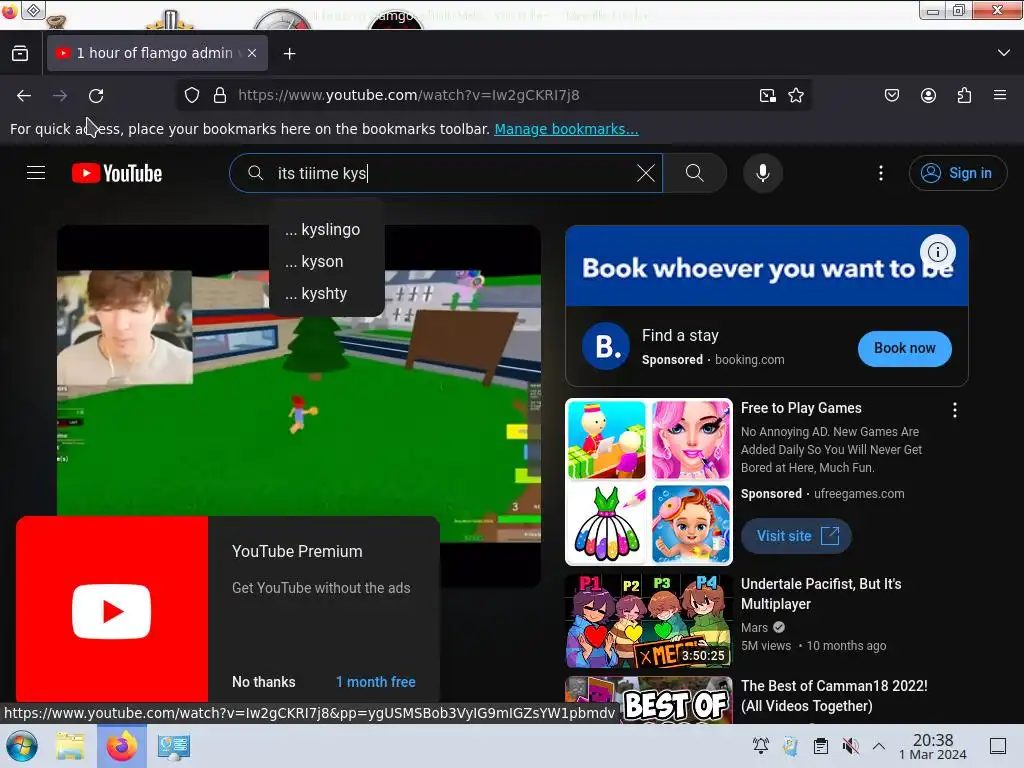The image size is (1024, 768).
Task: Open Firefox View icon left of tab
Action: coord(20,53)
